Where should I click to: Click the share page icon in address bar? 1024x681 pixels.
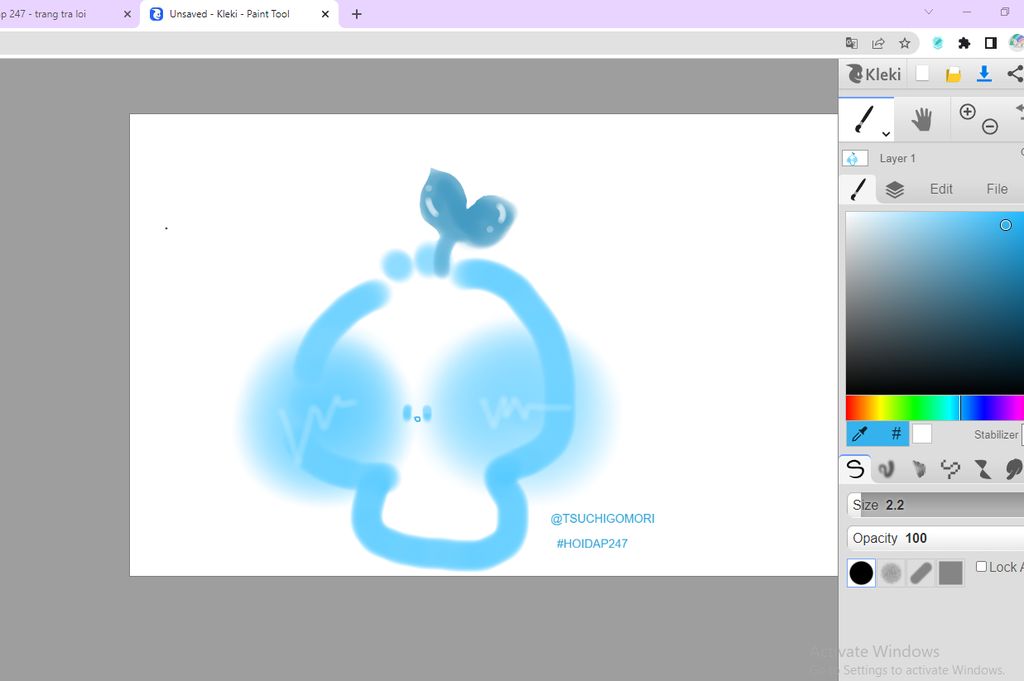tap(878, 43)
